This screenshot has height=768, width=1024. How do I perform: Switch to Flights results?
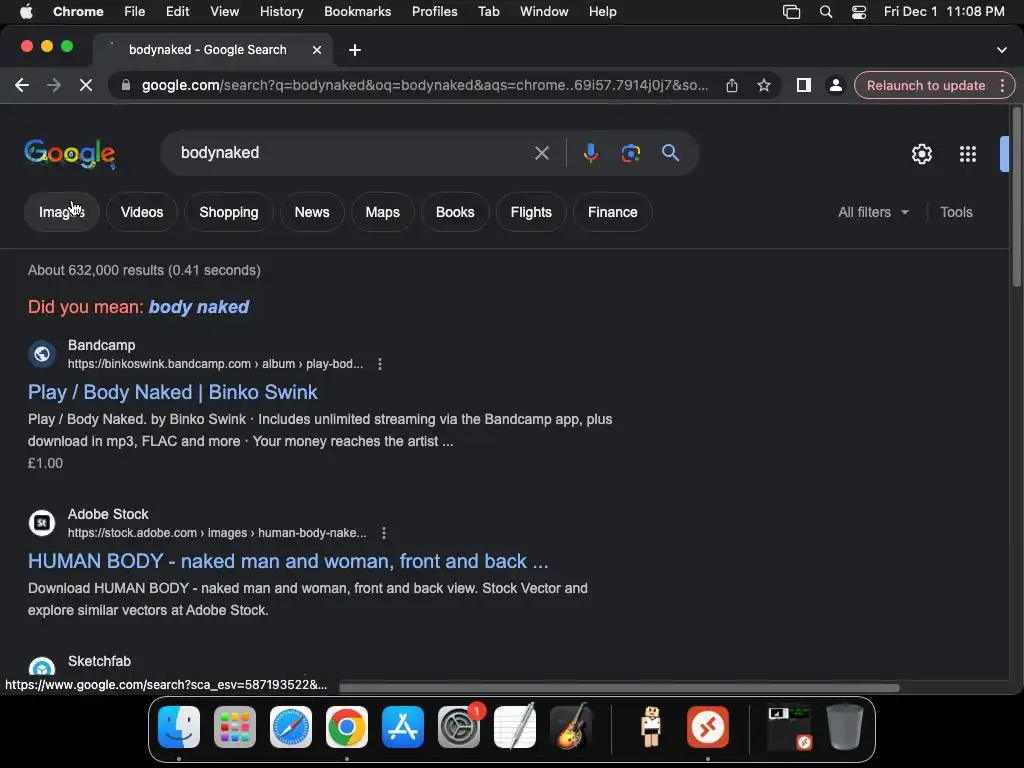(531, 212)
